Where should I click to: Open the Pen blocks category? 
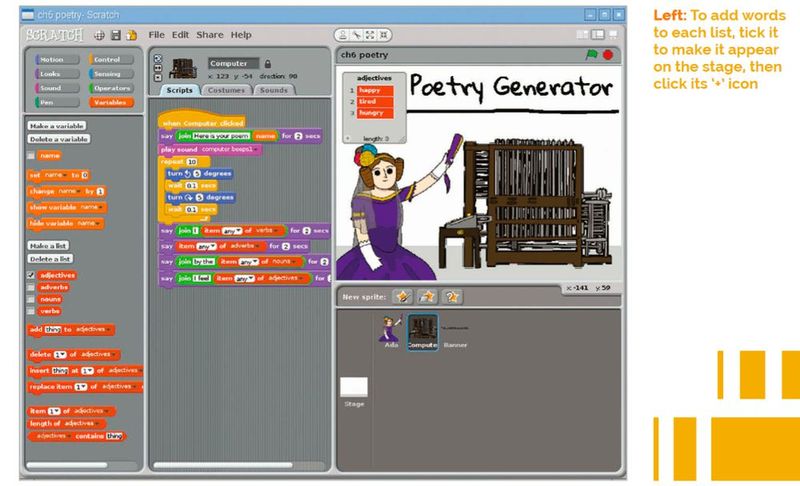(57, 103)
